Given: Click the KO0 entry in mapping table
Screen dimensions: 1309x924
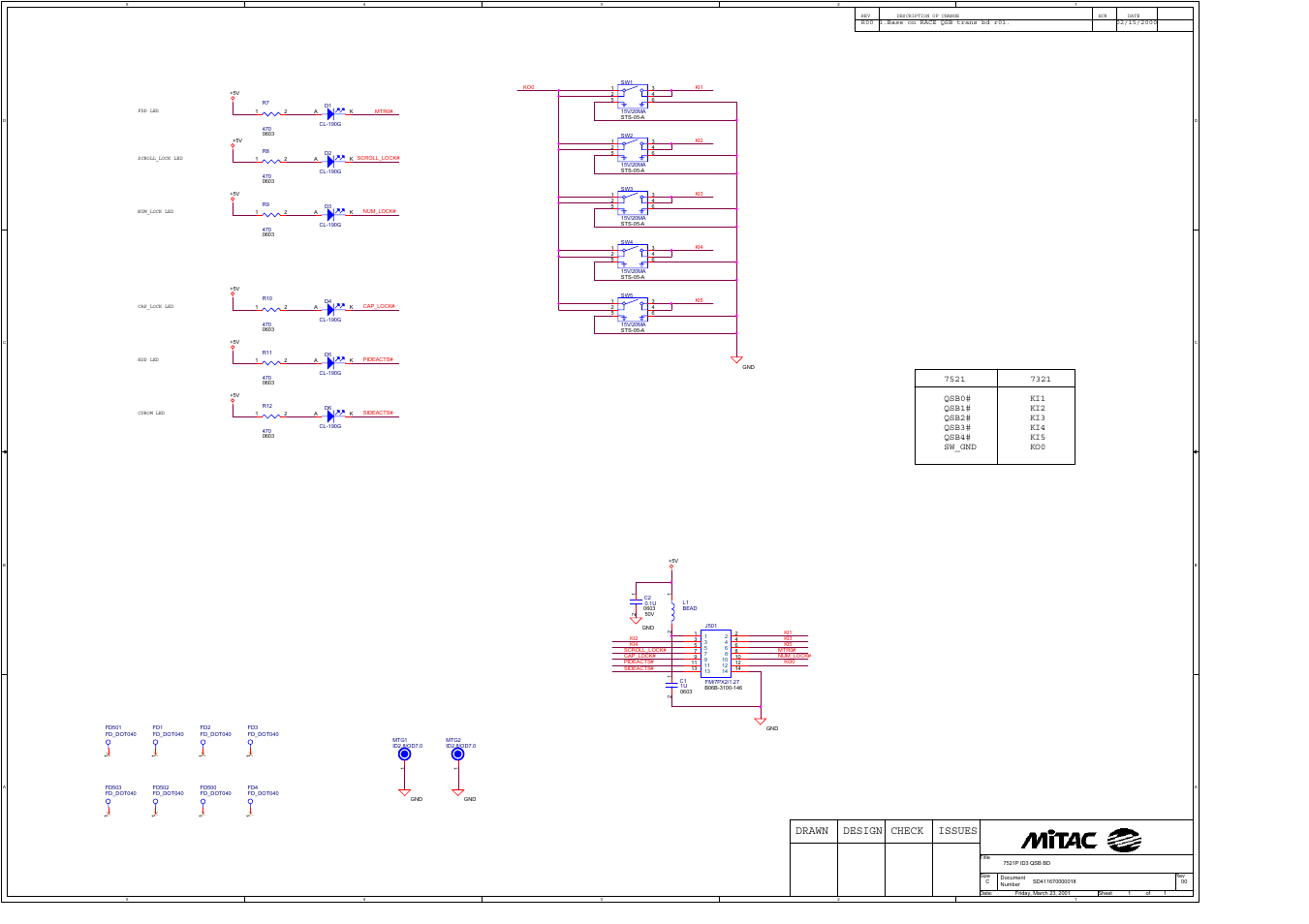Looking at the screenshot, I should 1038,447.
